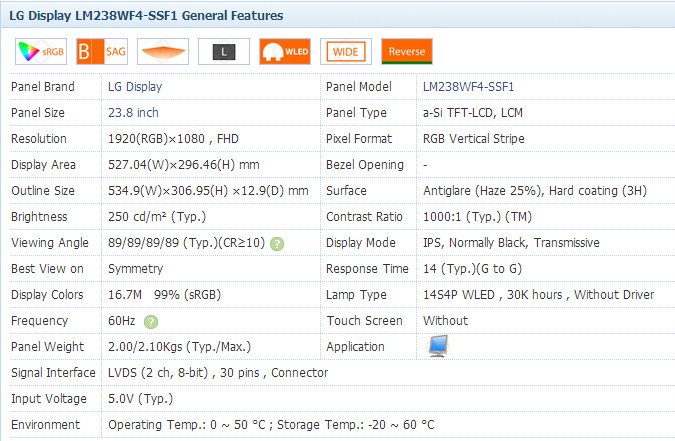Viewport: 675px width, 441px height.
Task: Click the 534.9(W)×306.95(H)×12.9(D) outline size
Action: tap(208, 191)
